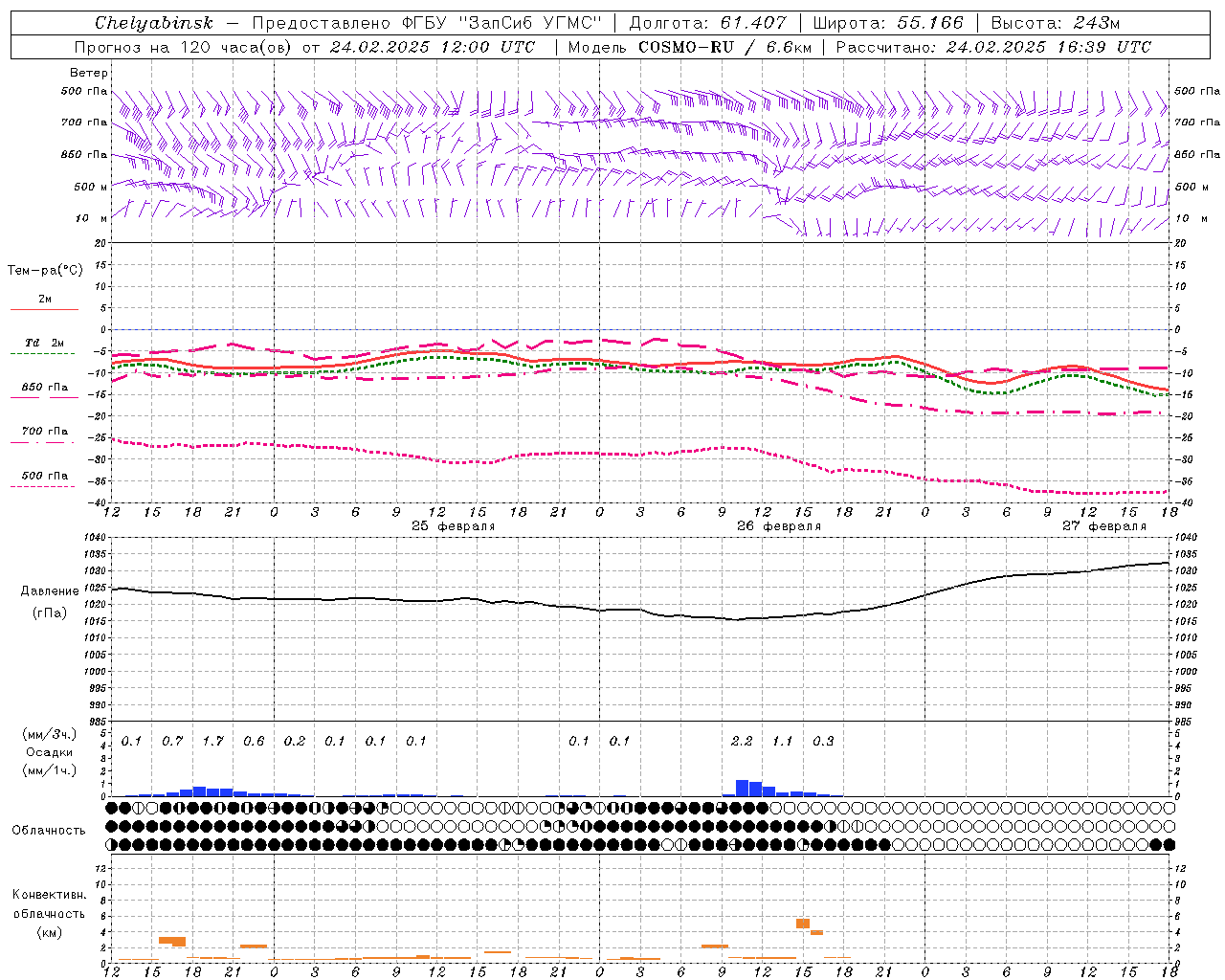Click the 3-hour precipitation value 0.6
The width and height of the screenshot is (1225, 980).
(x=254, y=741)
